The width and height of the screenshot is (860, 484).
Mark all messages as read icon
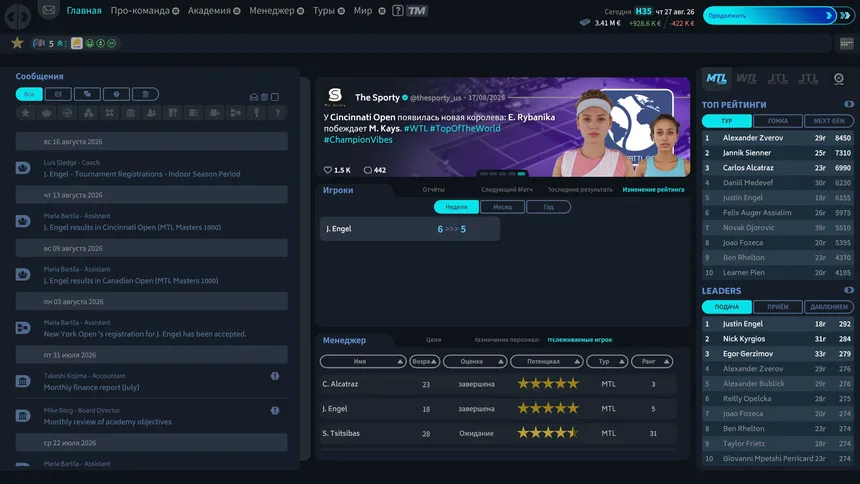(254, 97)
